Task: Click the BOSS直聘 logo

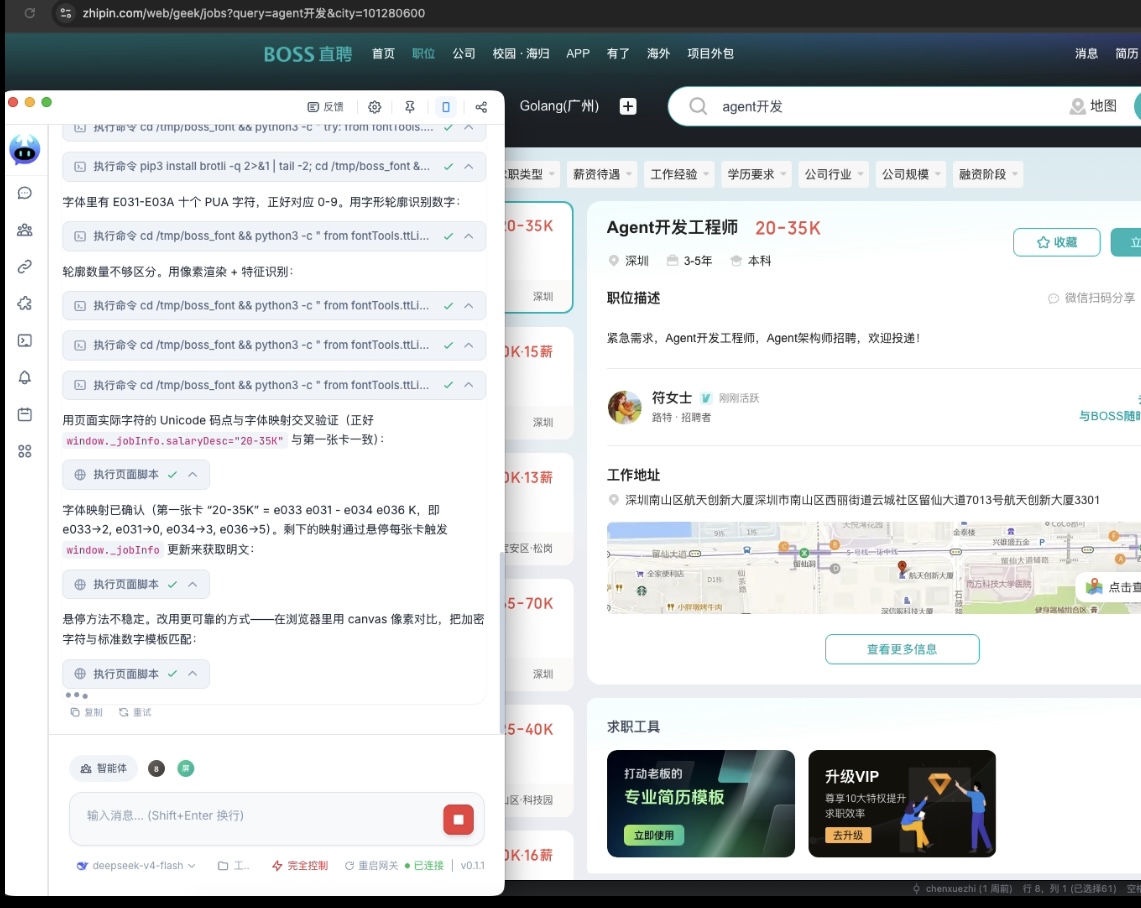Action: (x=308, y=54)
